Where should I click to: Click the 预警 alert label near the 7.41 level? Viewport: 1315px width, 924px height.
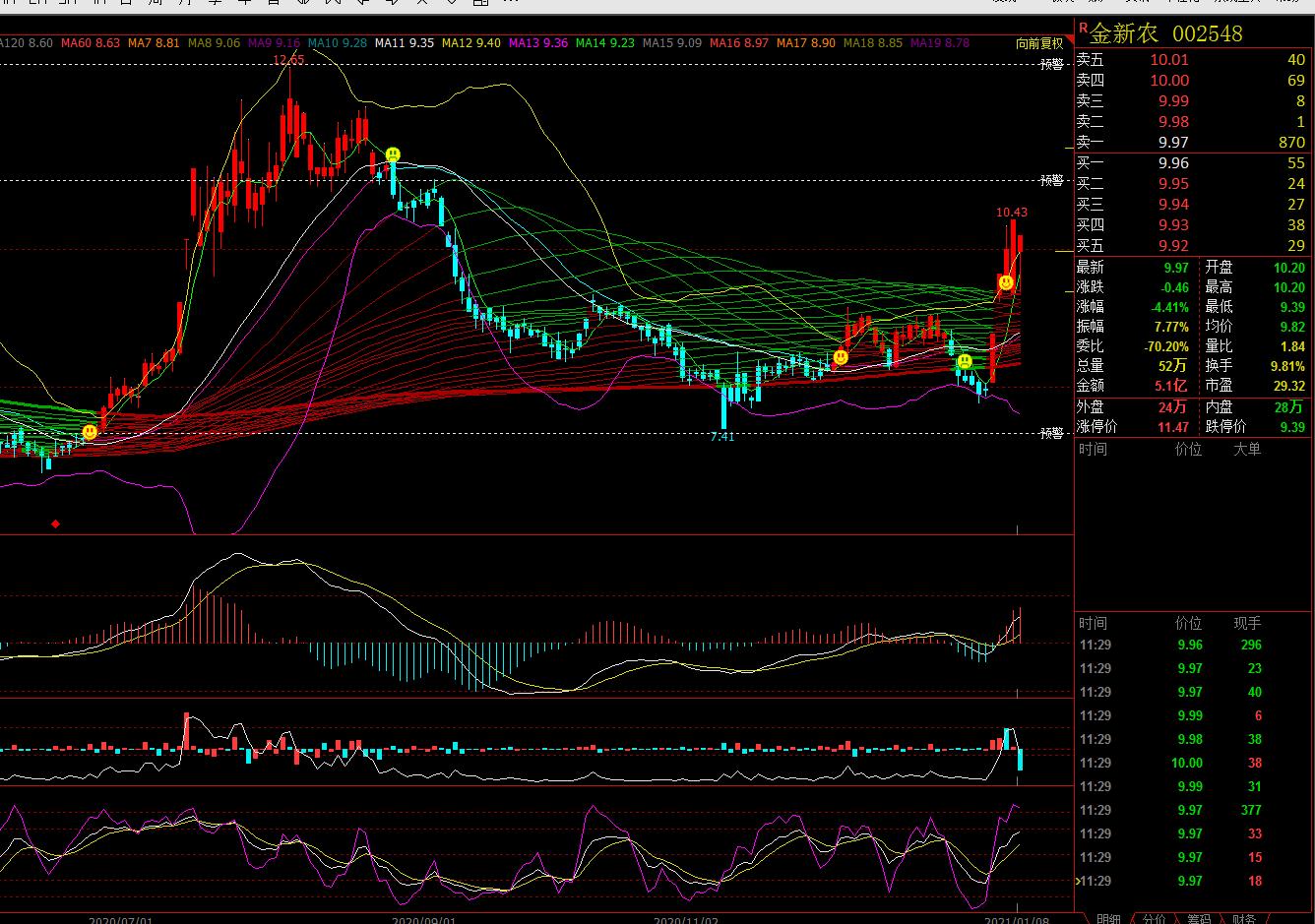click(1052, 433)
